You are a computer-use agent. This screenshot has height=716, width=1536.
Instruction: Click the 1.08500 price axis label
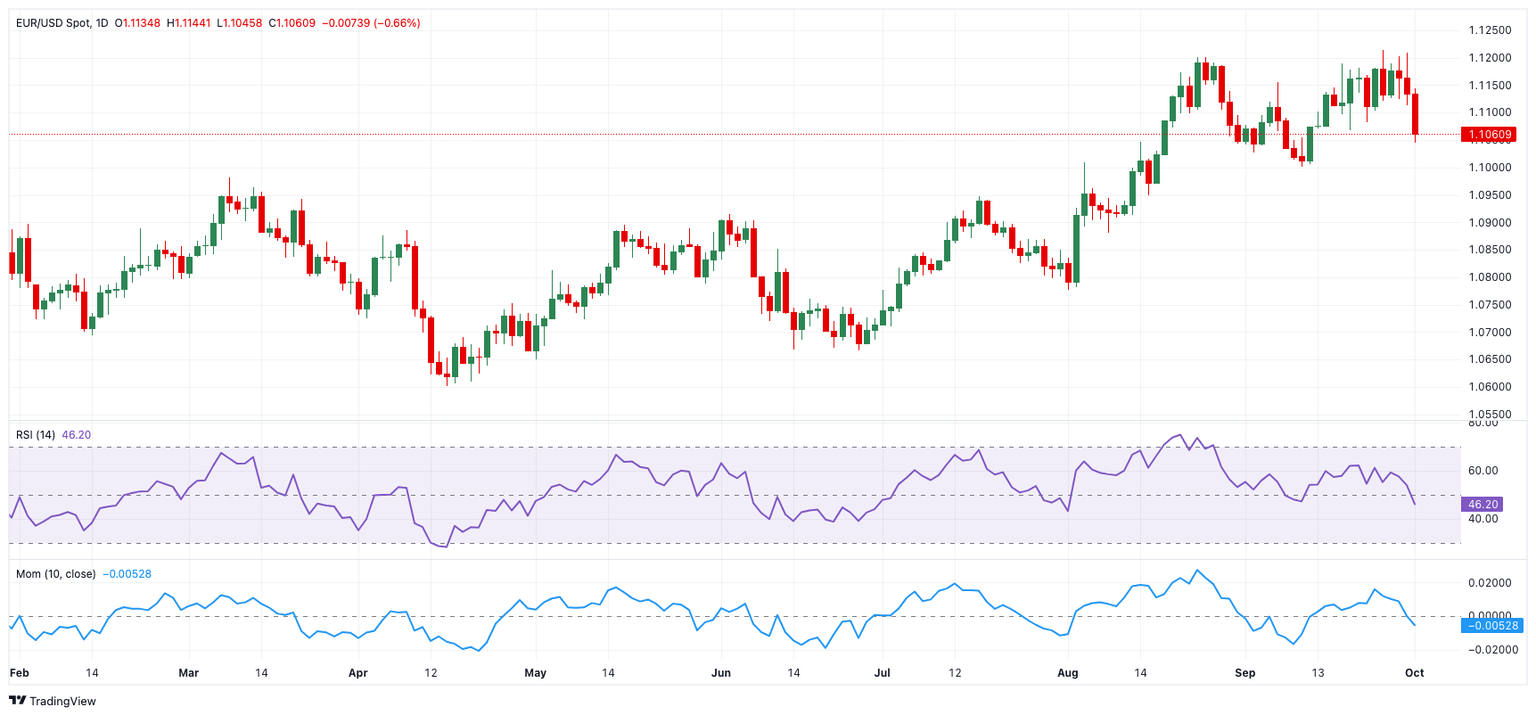pyautogui.click(x=1488, y=249)
